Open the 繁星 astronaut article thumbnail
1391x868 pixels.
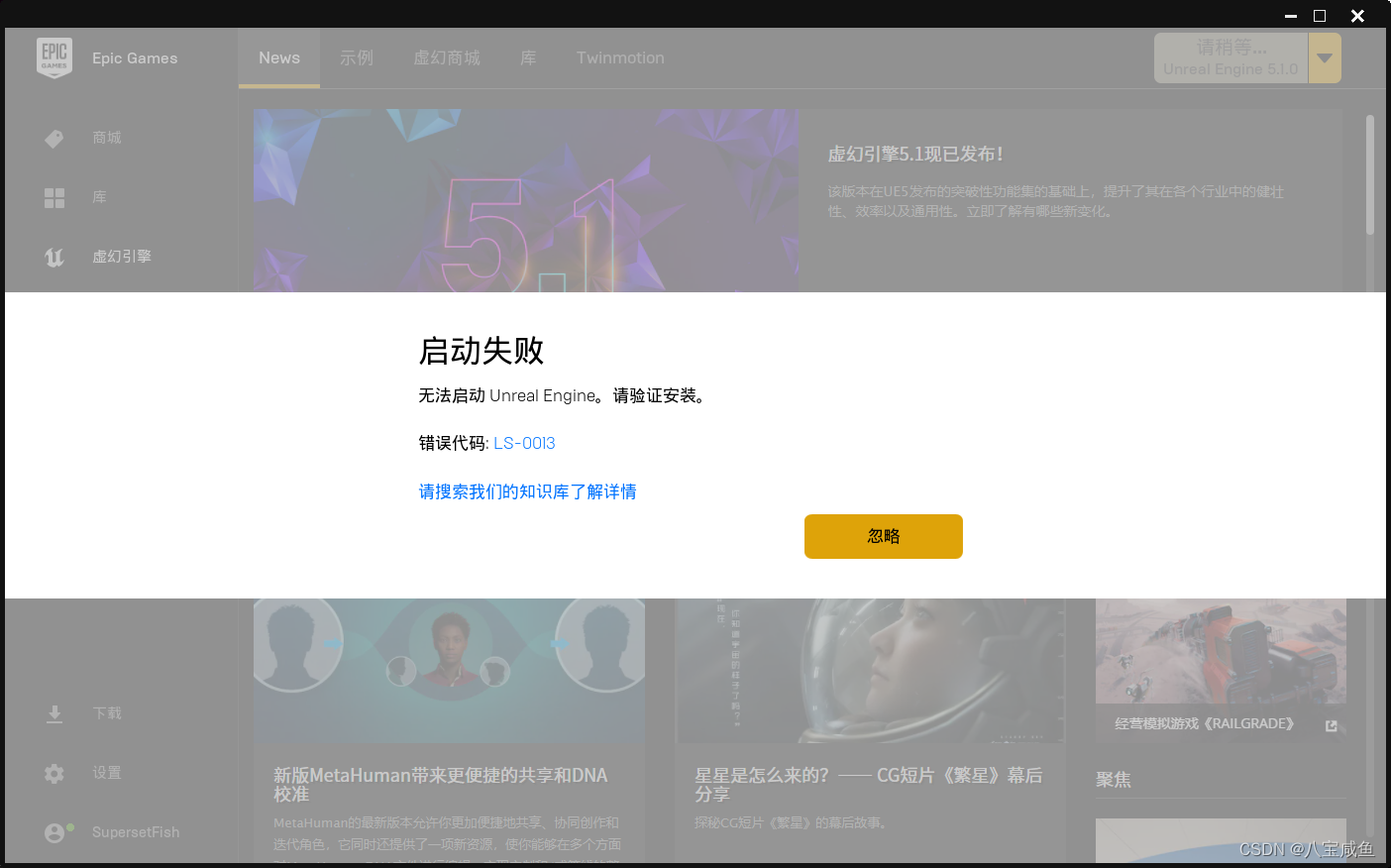click(870, 671)
